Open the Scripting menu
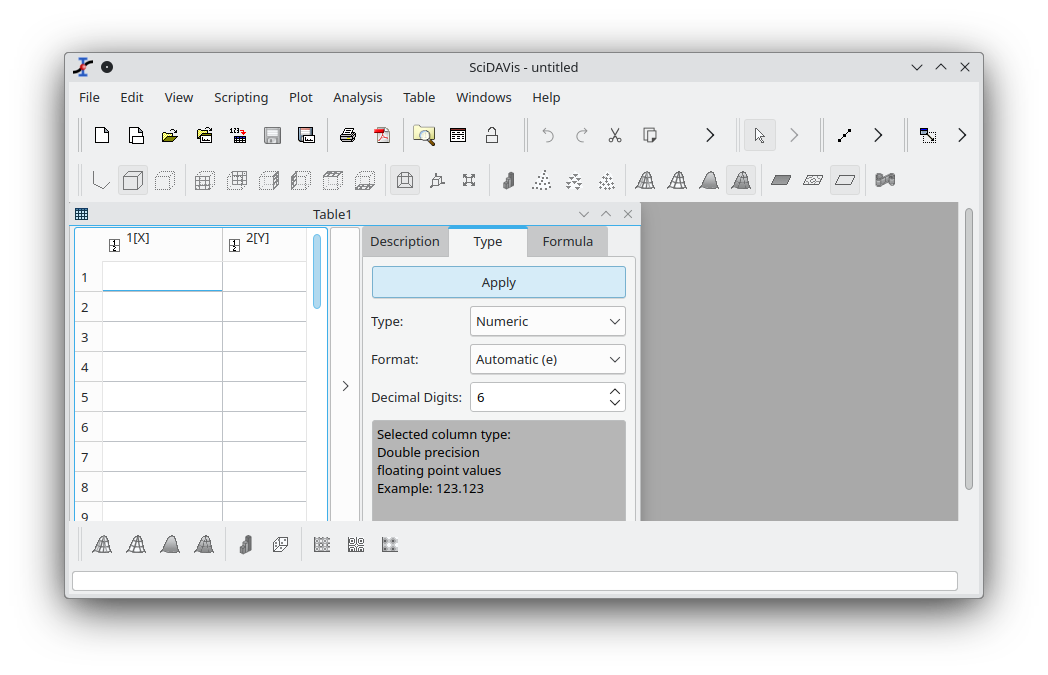The image size is (1048, 675). tap(241, 98)
